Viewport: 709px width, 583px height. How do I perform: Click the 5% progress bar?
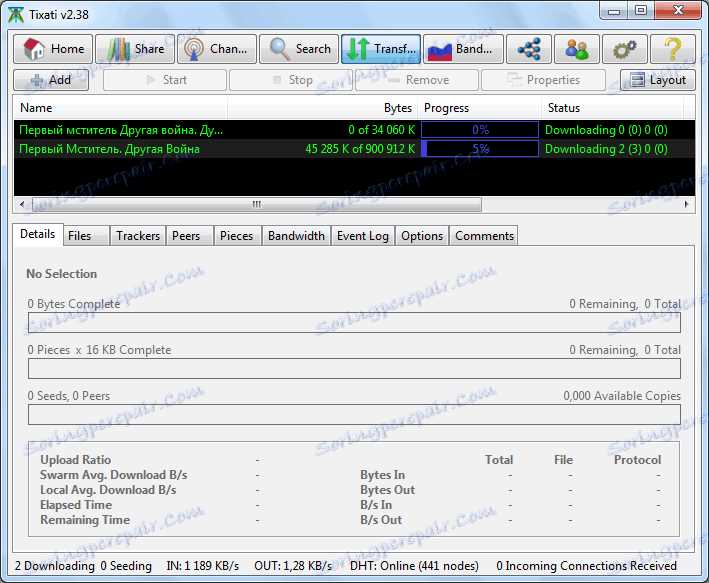point(480,149)
